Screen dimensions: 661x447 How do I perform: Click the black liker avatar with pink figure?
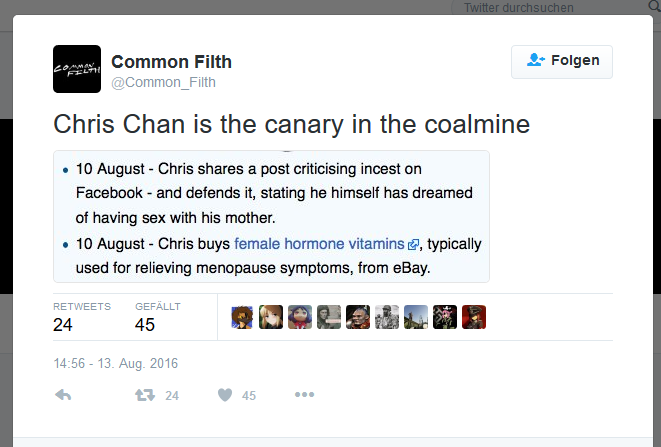coord(445,317)
